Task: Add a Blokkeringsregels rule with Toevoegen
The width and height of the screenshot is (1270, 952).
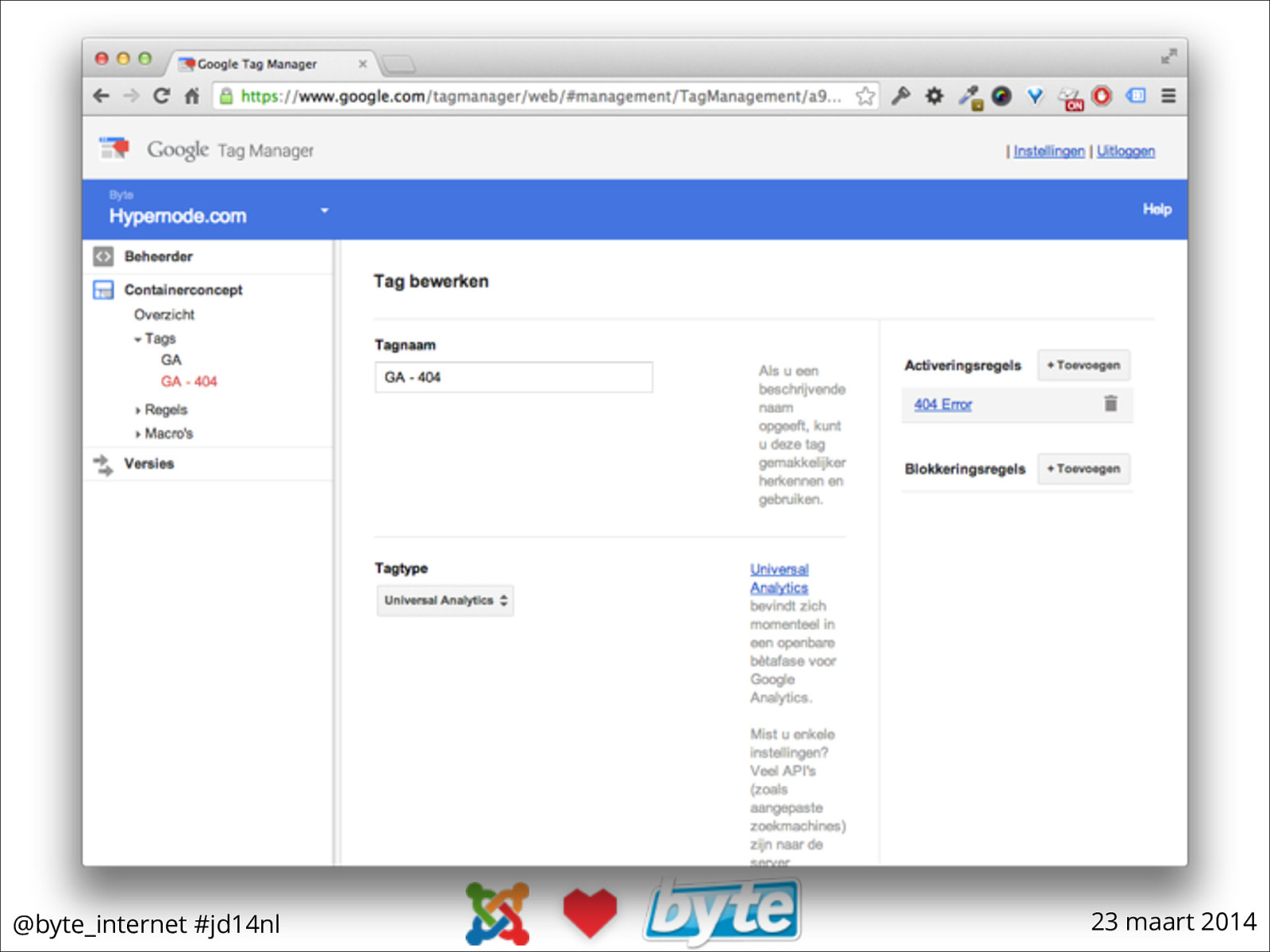Action: pos(1083,469)
